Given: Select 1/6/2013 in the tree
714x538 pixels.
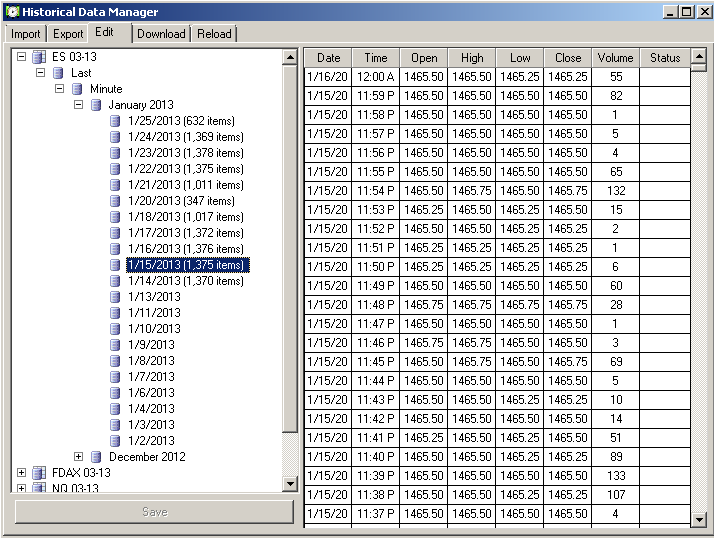Looking at the screenshot, I should coord(151,392).
